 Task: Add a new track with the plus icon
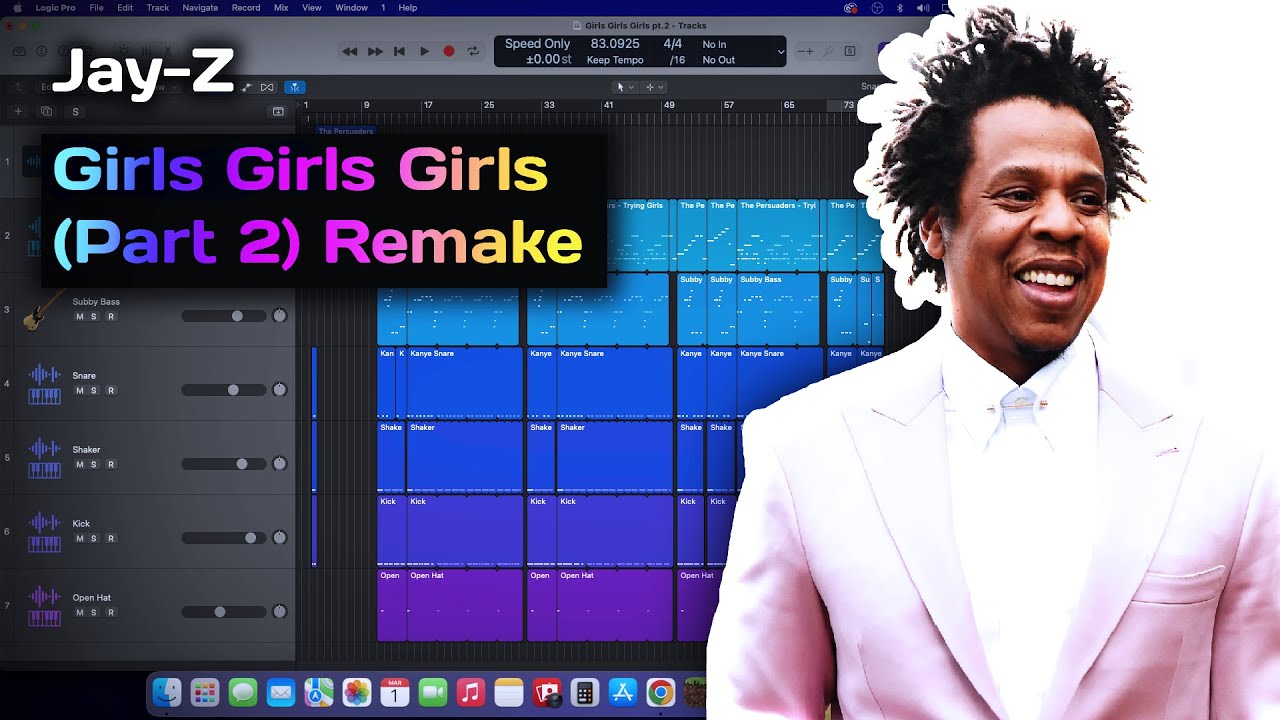pyautogui.click(x=17, y=111)
